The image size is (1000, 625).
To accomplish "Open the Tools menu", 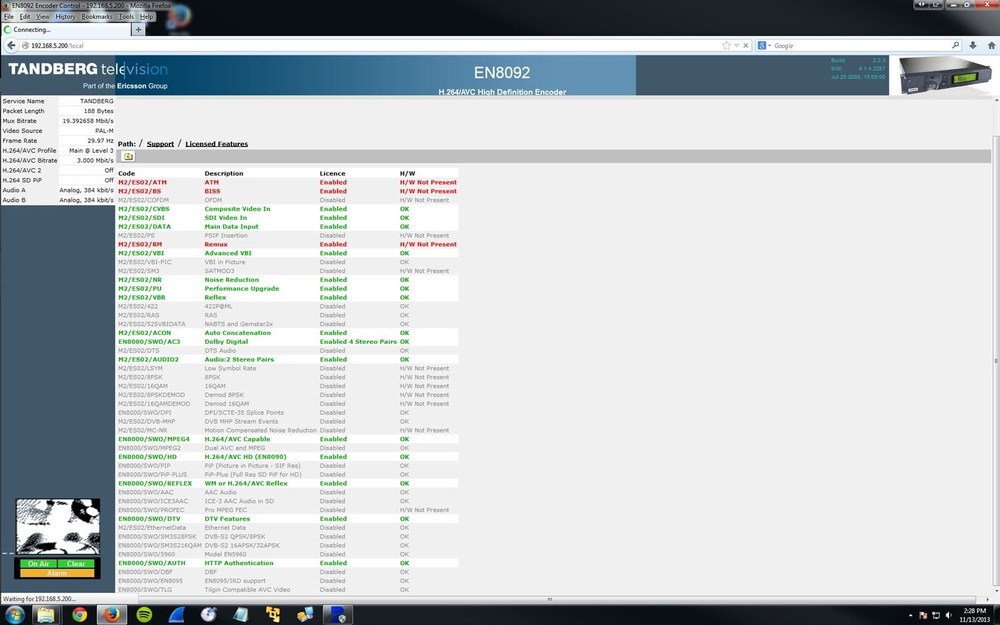I will click(x=126, y=17).
